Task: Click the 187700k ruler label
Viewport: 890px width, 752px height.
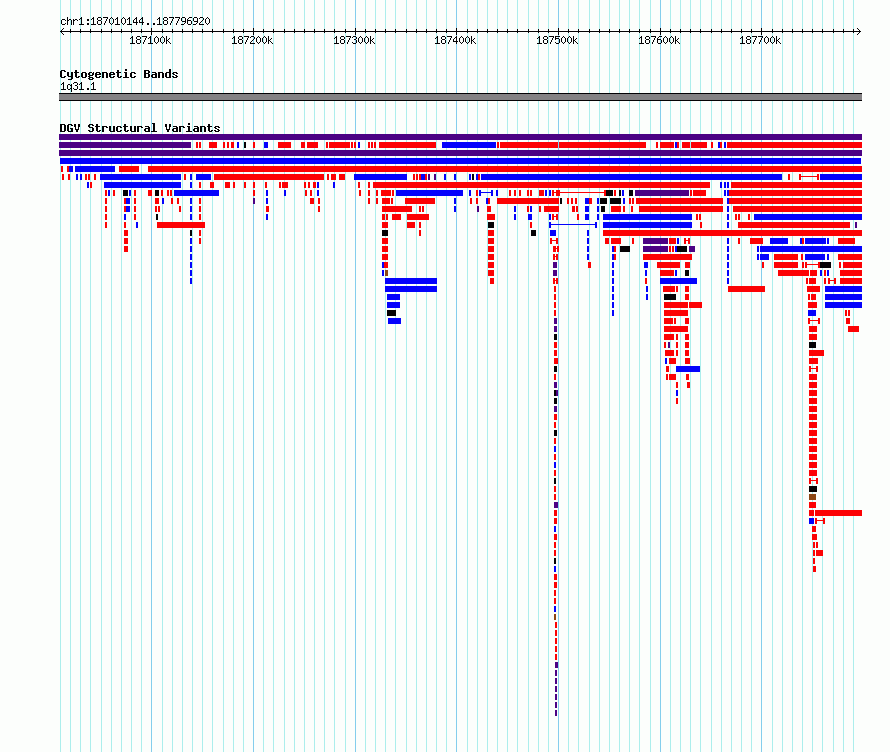Action: (x=760, y=40)
